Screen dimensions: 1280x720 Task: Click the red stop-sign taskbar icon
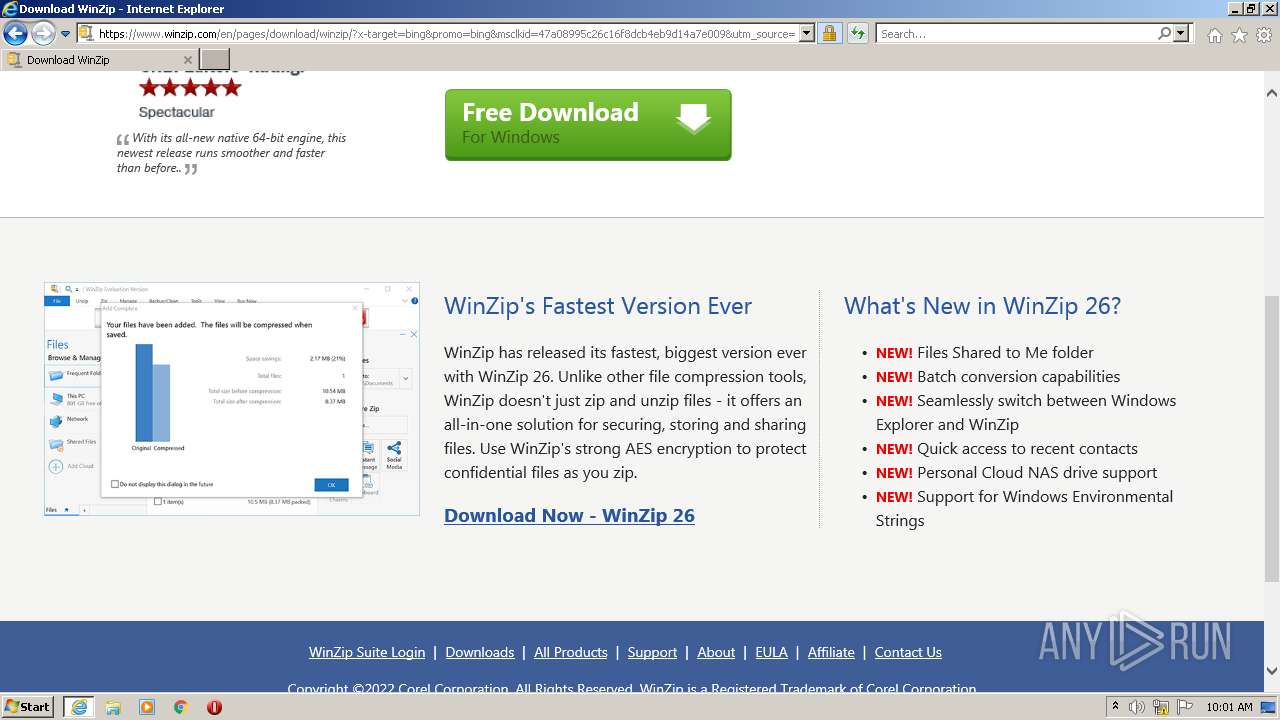[214, 707]
